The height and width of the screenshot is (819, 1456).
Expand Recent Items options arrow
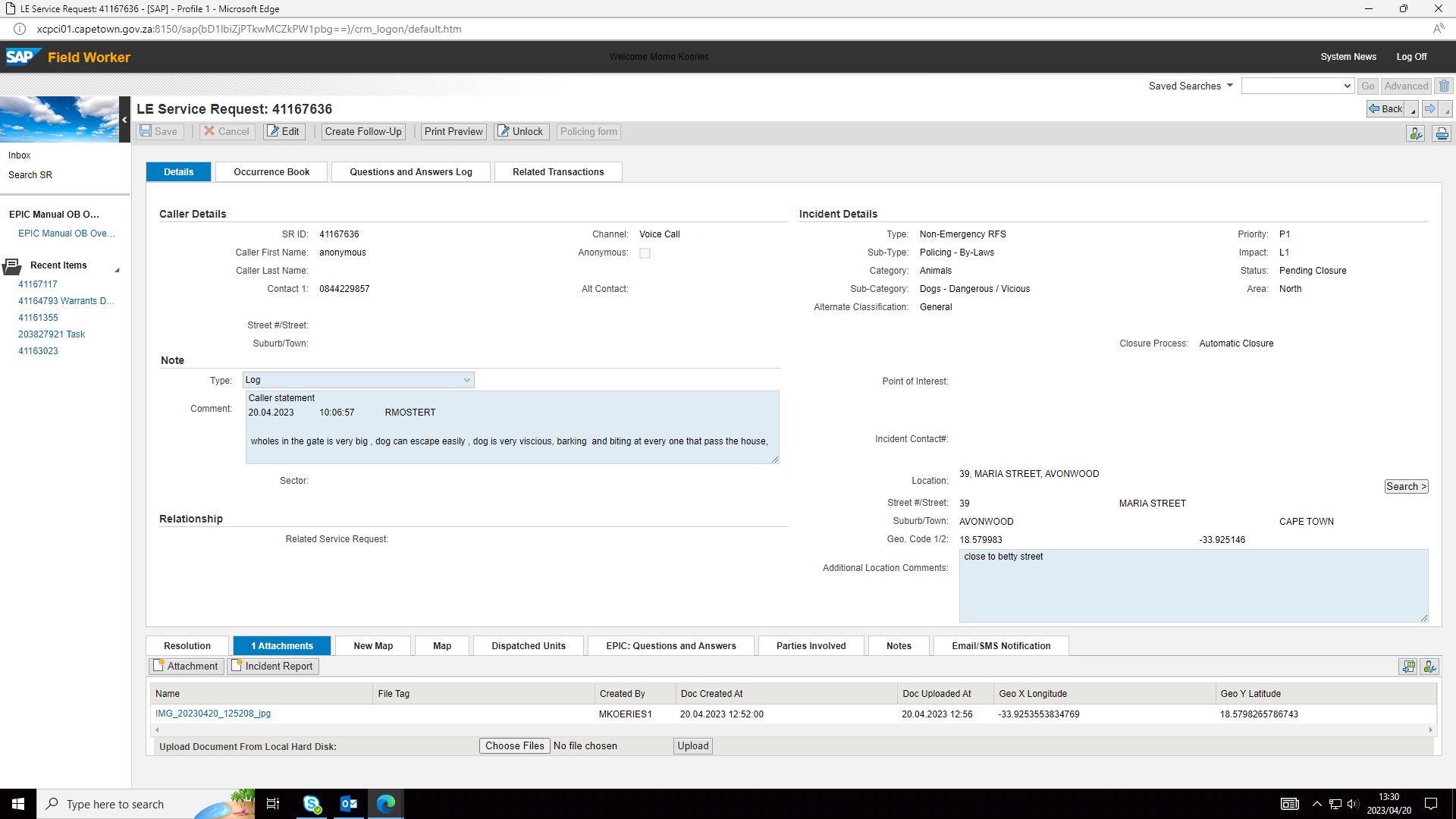point(118,270)
